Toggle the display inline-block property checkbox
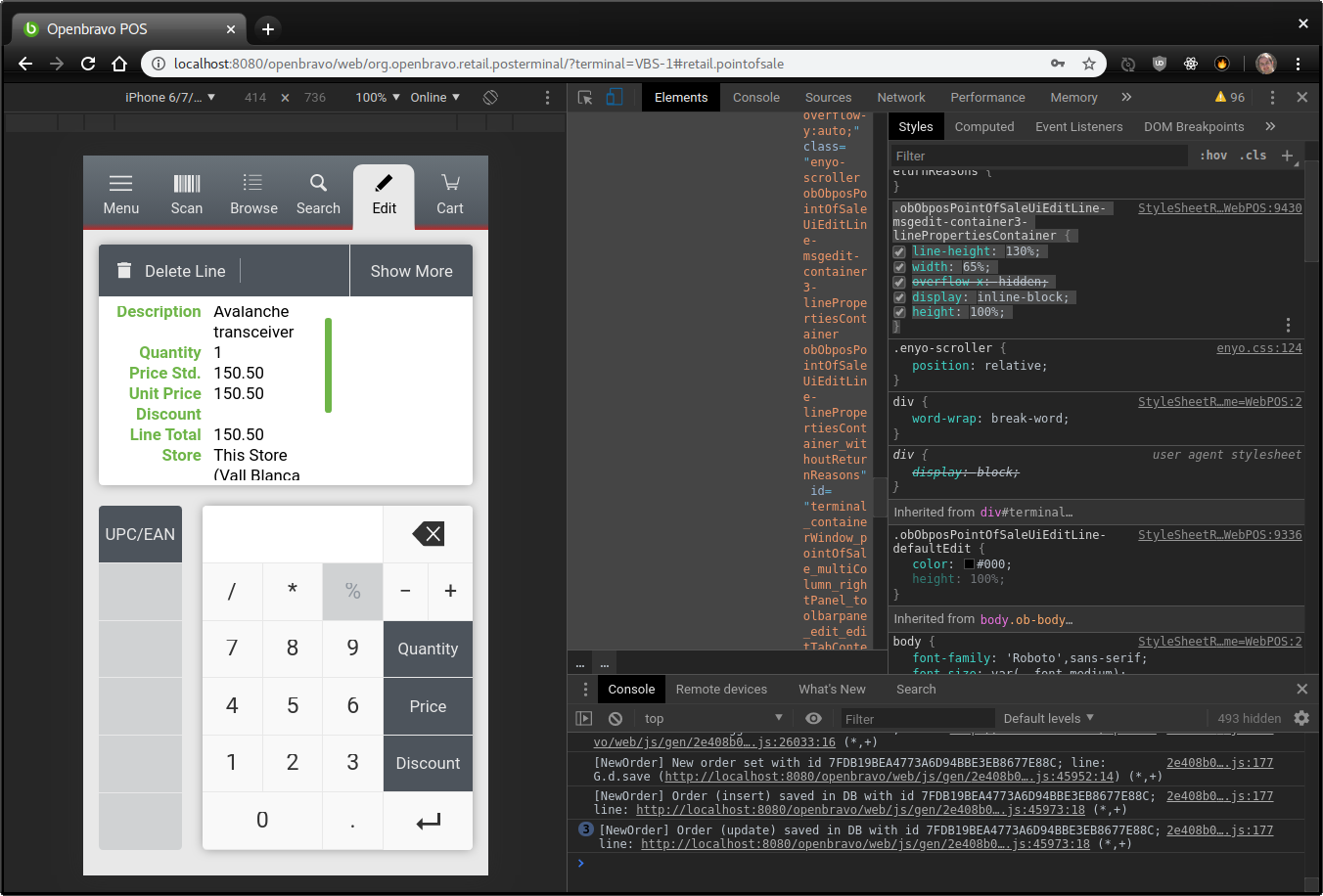The width and height of the screenshot is (1323, 896). pos(899,297)
